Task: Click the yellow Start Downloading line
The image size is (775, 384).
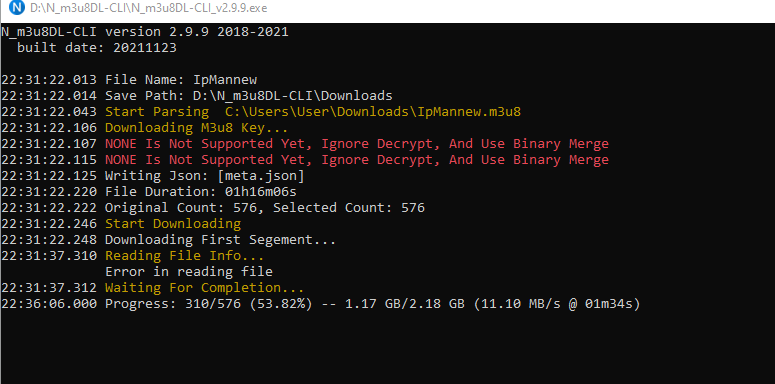Action: (x=121, y=224)
